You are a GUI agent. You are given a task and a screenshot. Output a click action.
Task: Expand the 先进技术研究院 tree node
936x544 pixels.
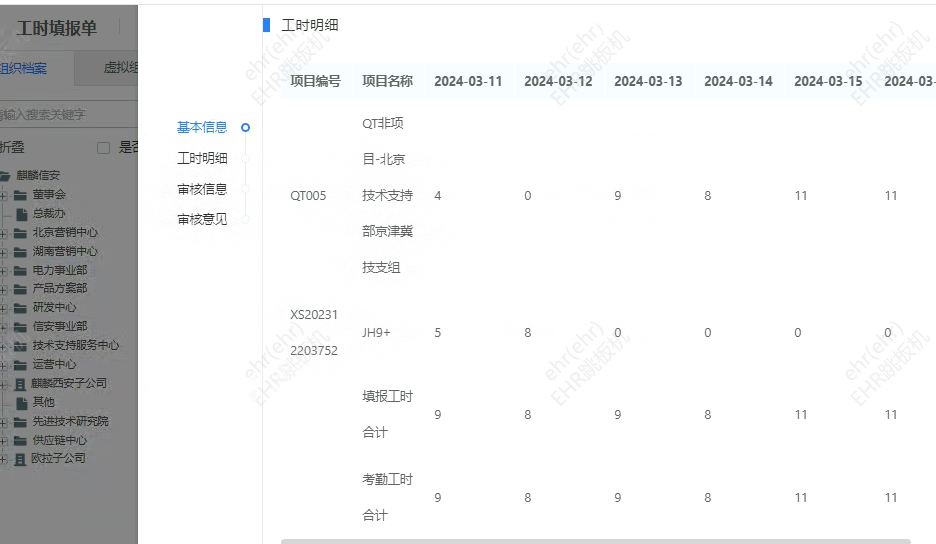[4, 421]
